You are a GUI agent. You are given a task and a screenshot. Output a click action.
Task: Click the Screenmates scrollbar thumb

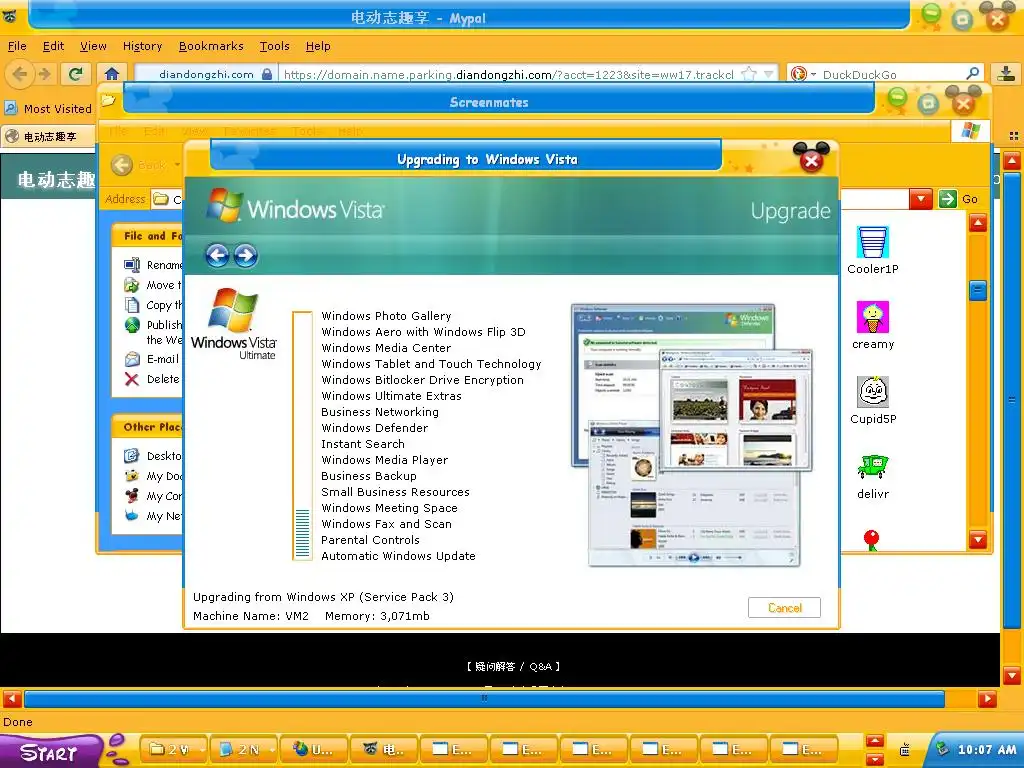pos(978,290)
